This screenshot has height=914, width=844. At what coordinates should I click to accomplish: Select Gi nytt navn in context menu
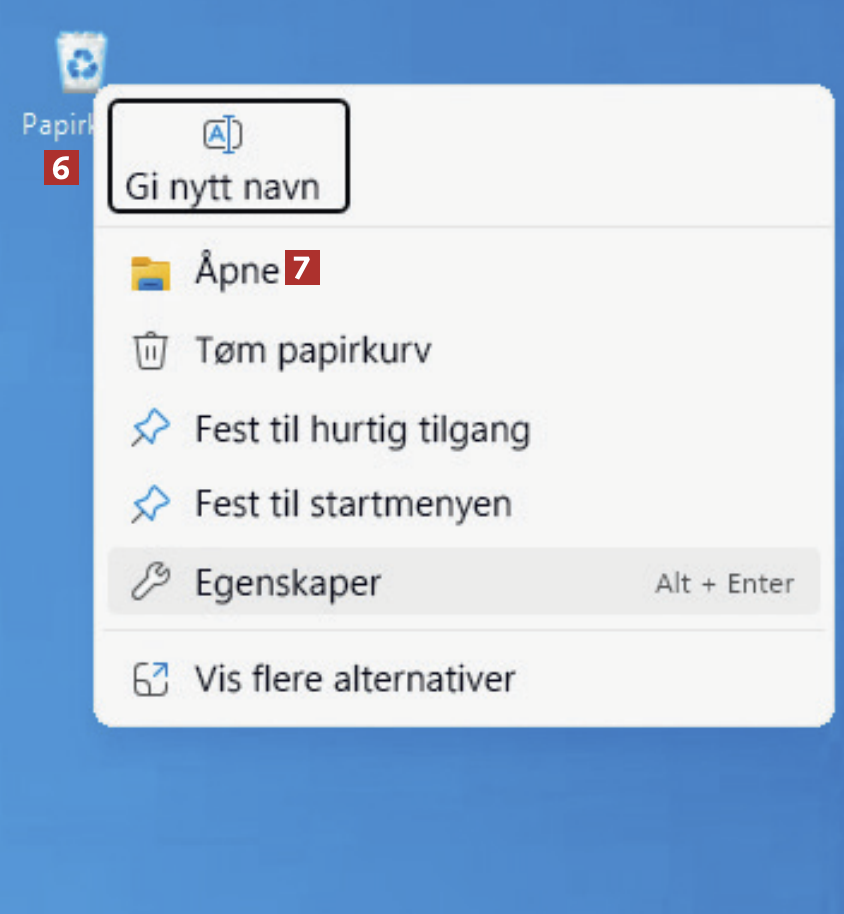point(228,156)
